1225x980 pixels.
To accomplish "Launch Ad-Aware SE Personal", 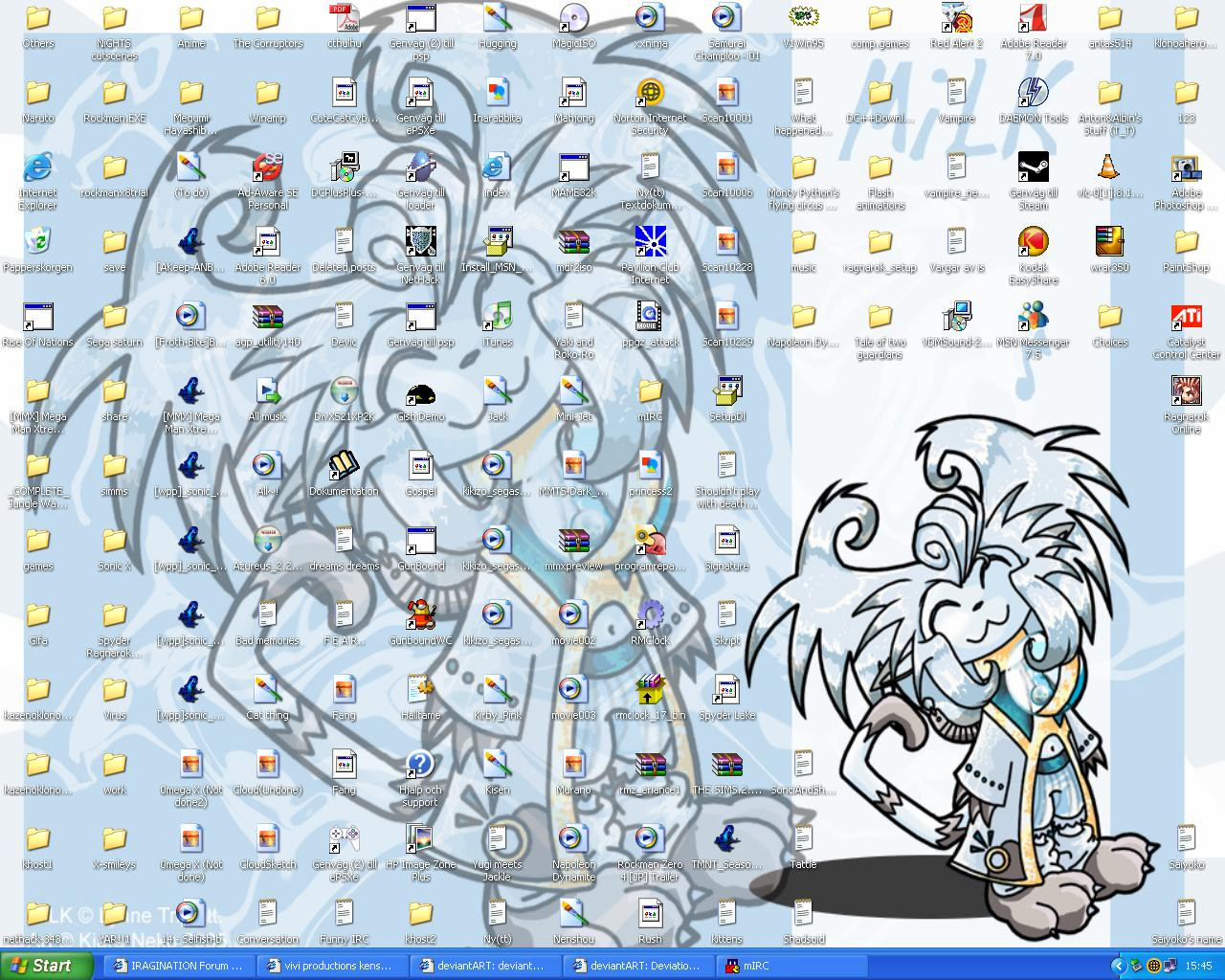I will (267, 167).
